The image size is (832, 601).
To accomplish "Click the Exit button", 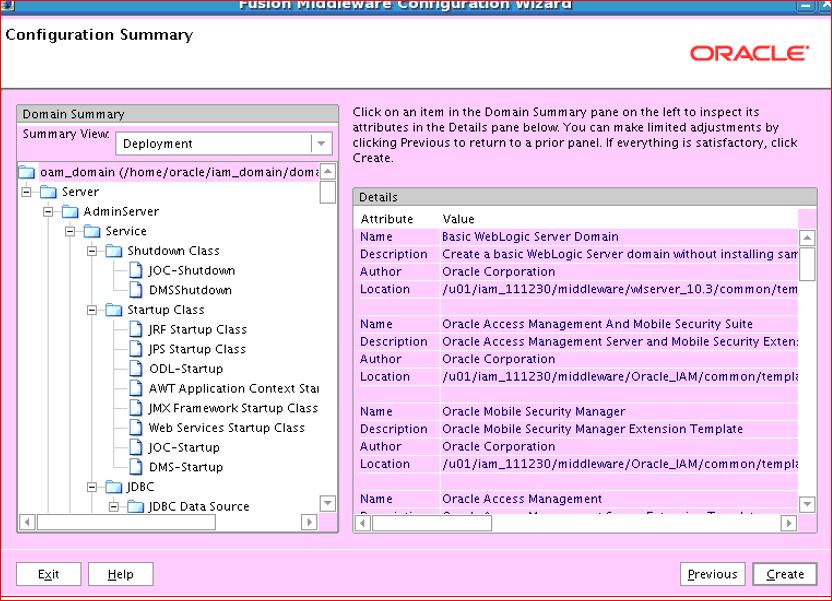I will tap(48, 574).
